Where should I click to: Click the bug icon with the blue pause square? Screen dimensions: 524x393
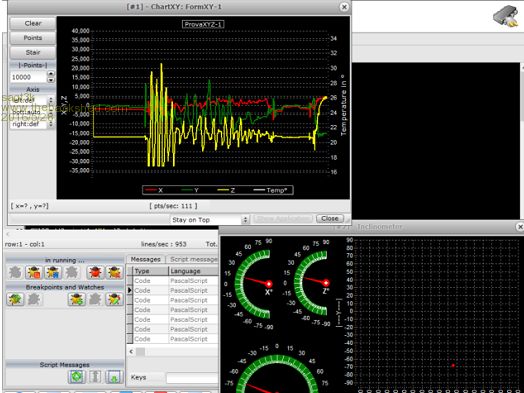53,273
